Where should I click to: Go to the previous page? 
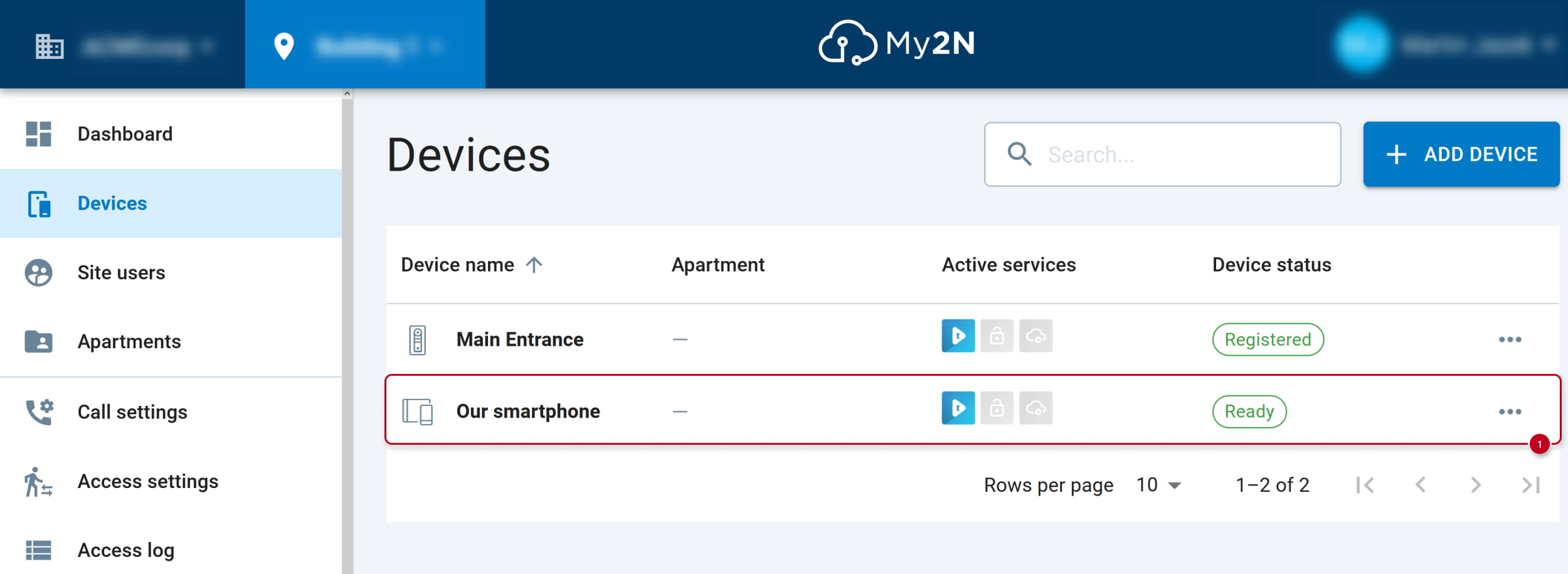(1420, 485)
